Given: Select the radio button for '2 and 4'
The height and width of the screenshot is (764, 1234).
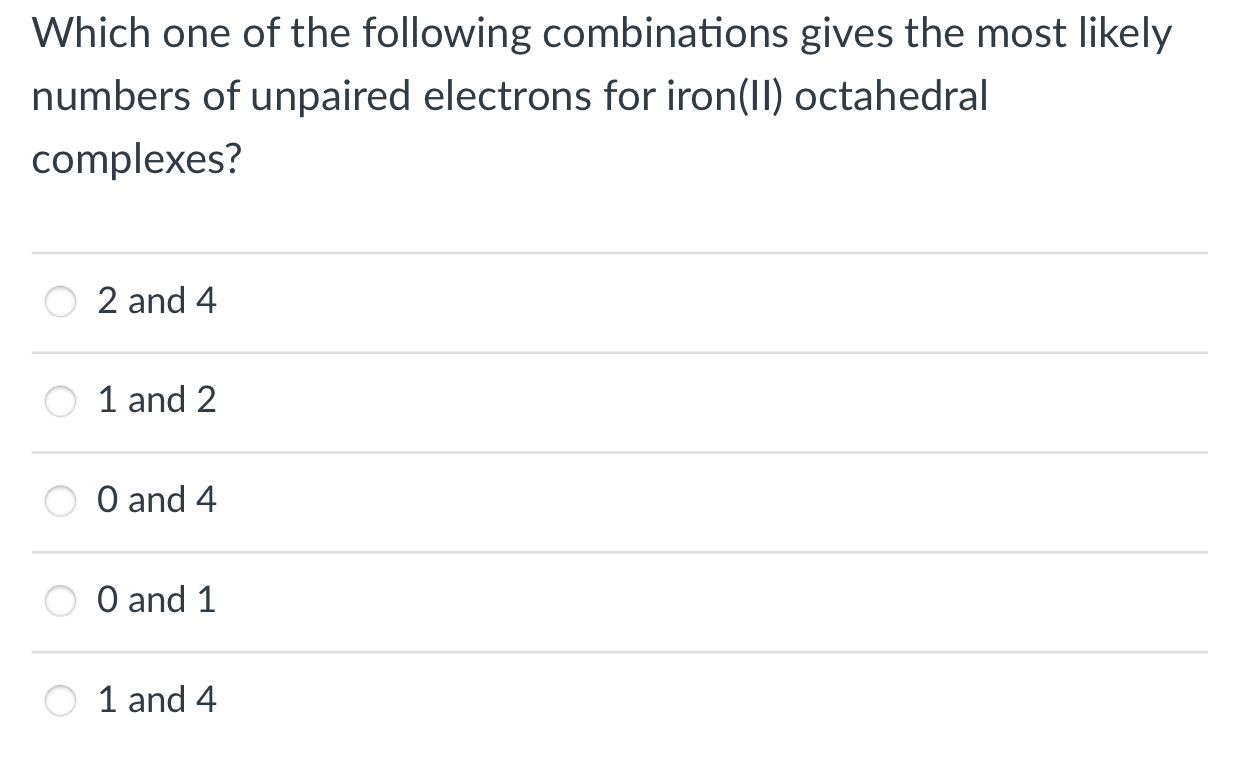Looking at the screenshot, I should (60, 301).
